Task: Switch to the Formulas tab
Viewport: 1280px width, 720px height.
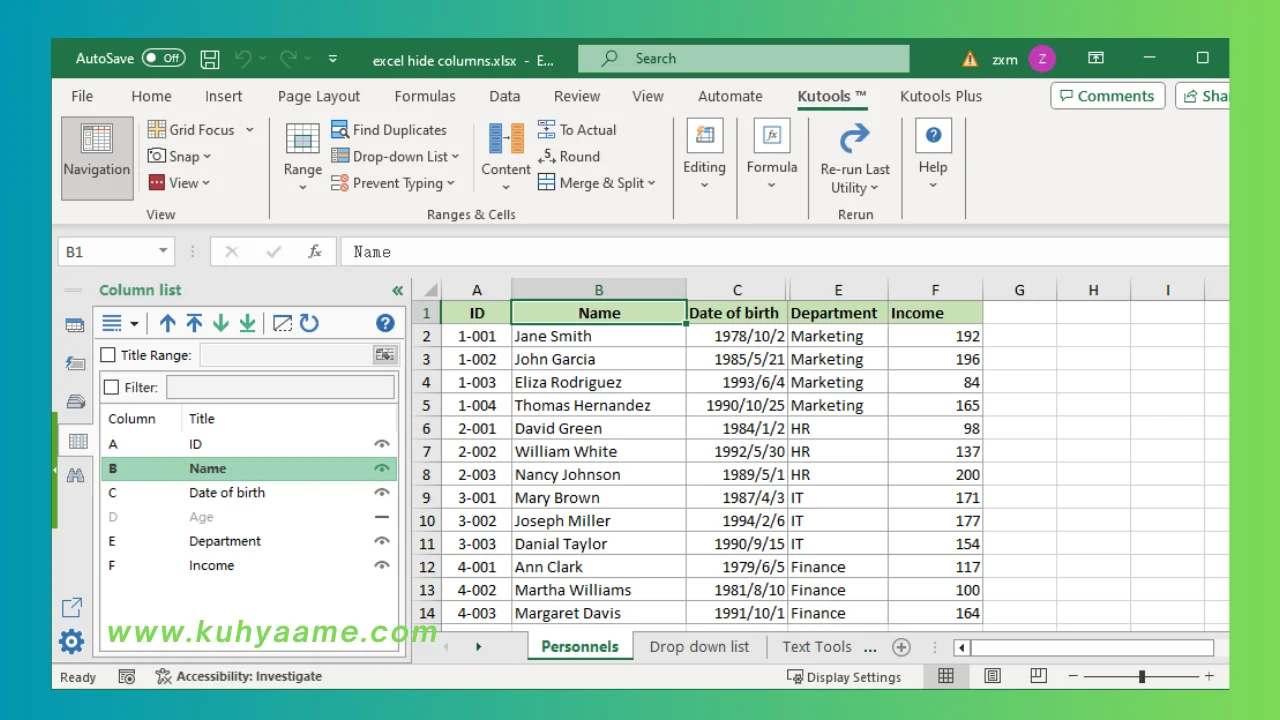Action: (425, 96)
